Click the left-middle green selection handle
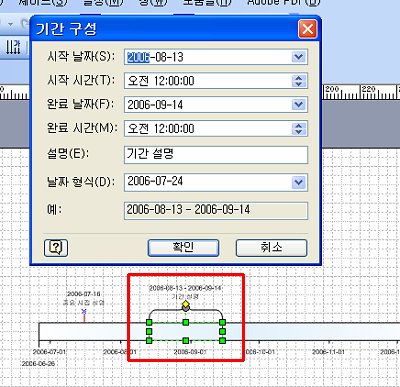Screen dimensions: 400x387 (x=149, y=332)
